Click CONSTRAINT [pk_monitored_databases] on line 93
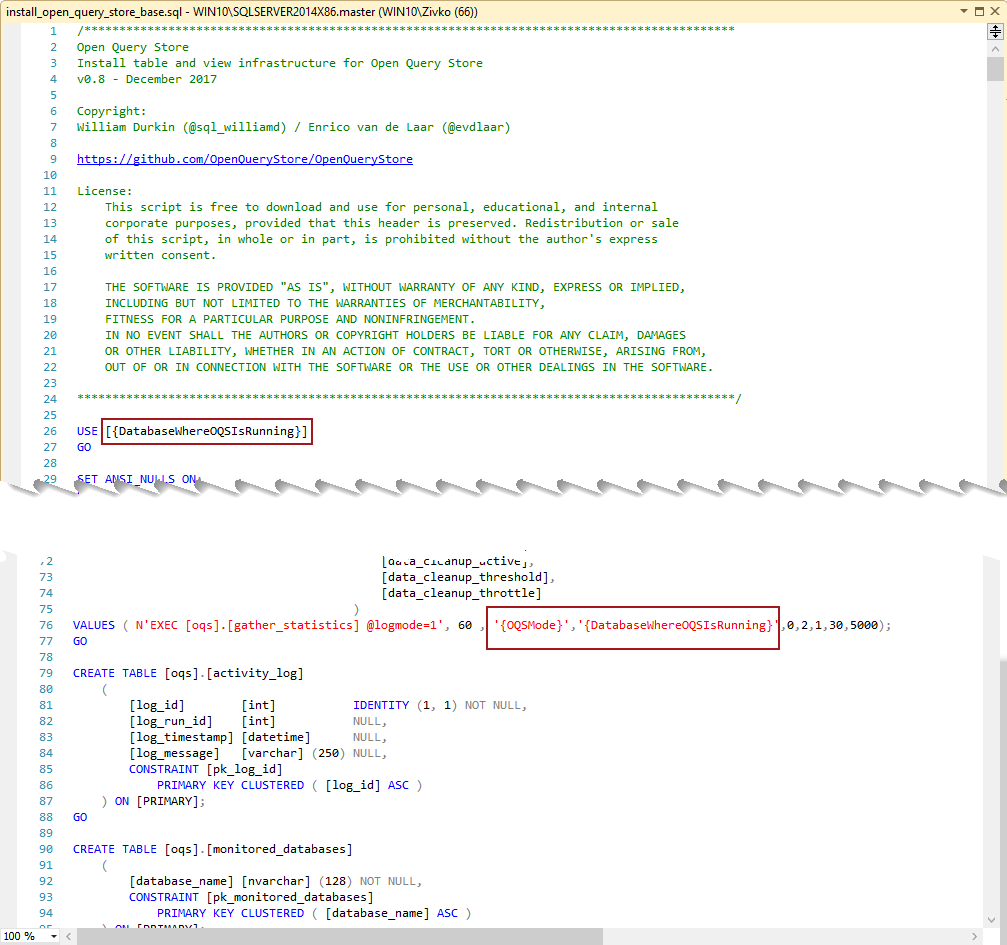 (251, 897)
